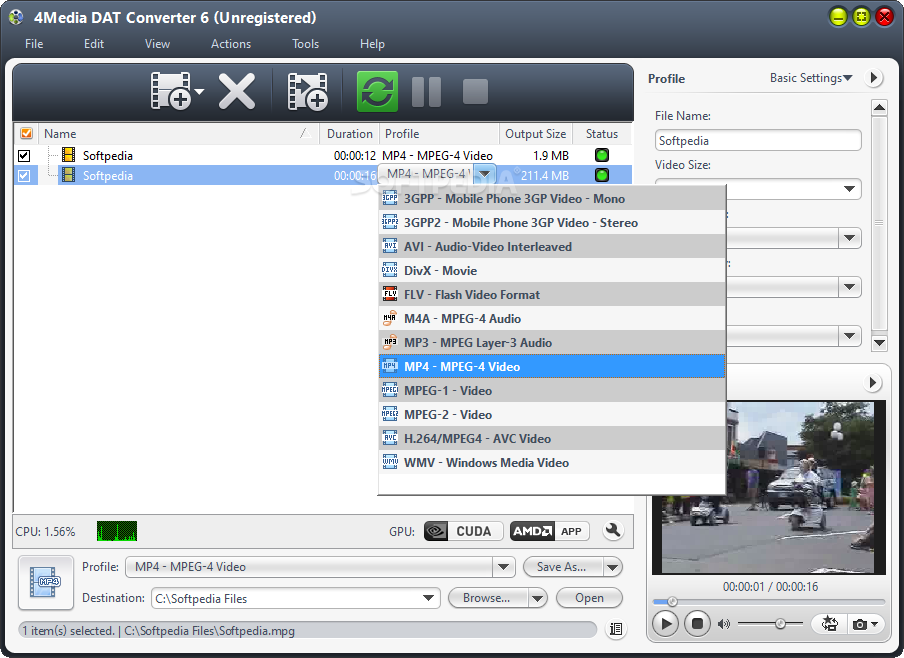Screen dimensions: 904x658
Task: Choose MPEG-2 Video format
Action: (552, 415)
